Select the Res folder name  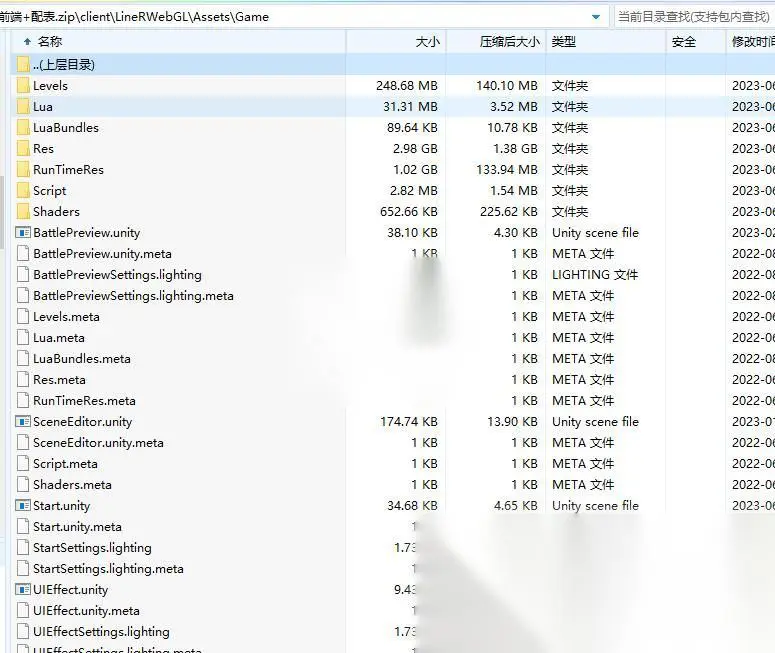click(43, 149)
